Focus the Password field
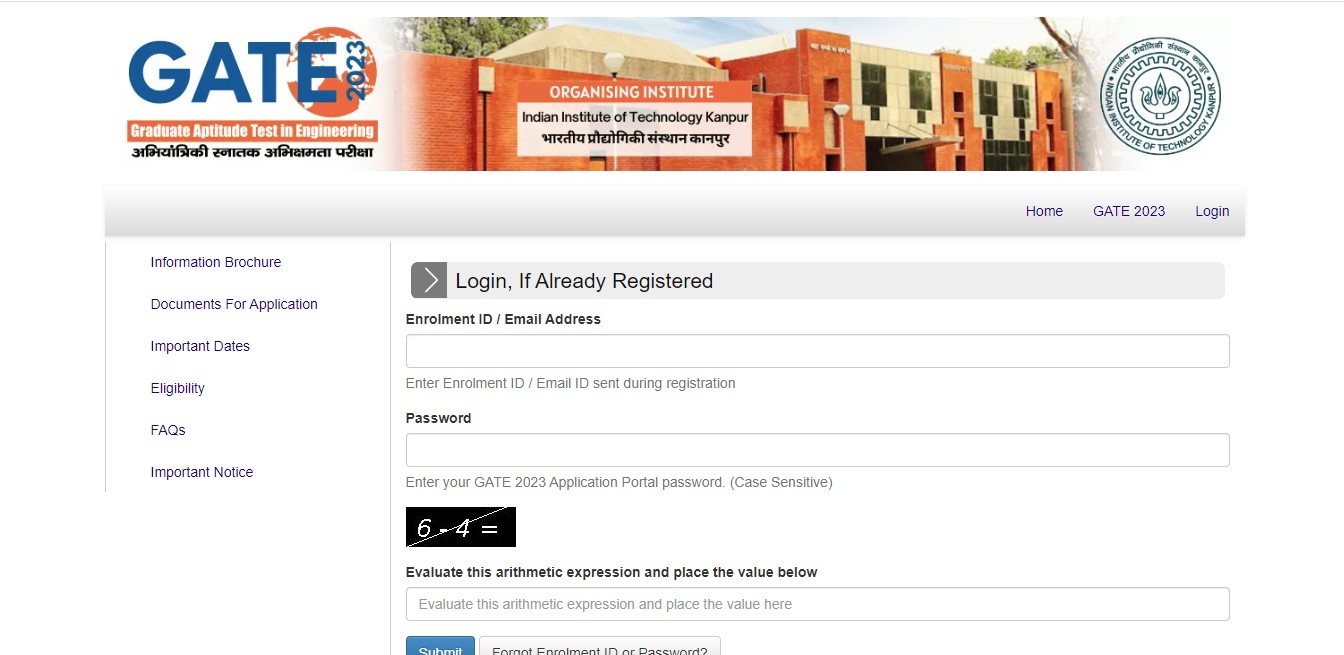 817,450
